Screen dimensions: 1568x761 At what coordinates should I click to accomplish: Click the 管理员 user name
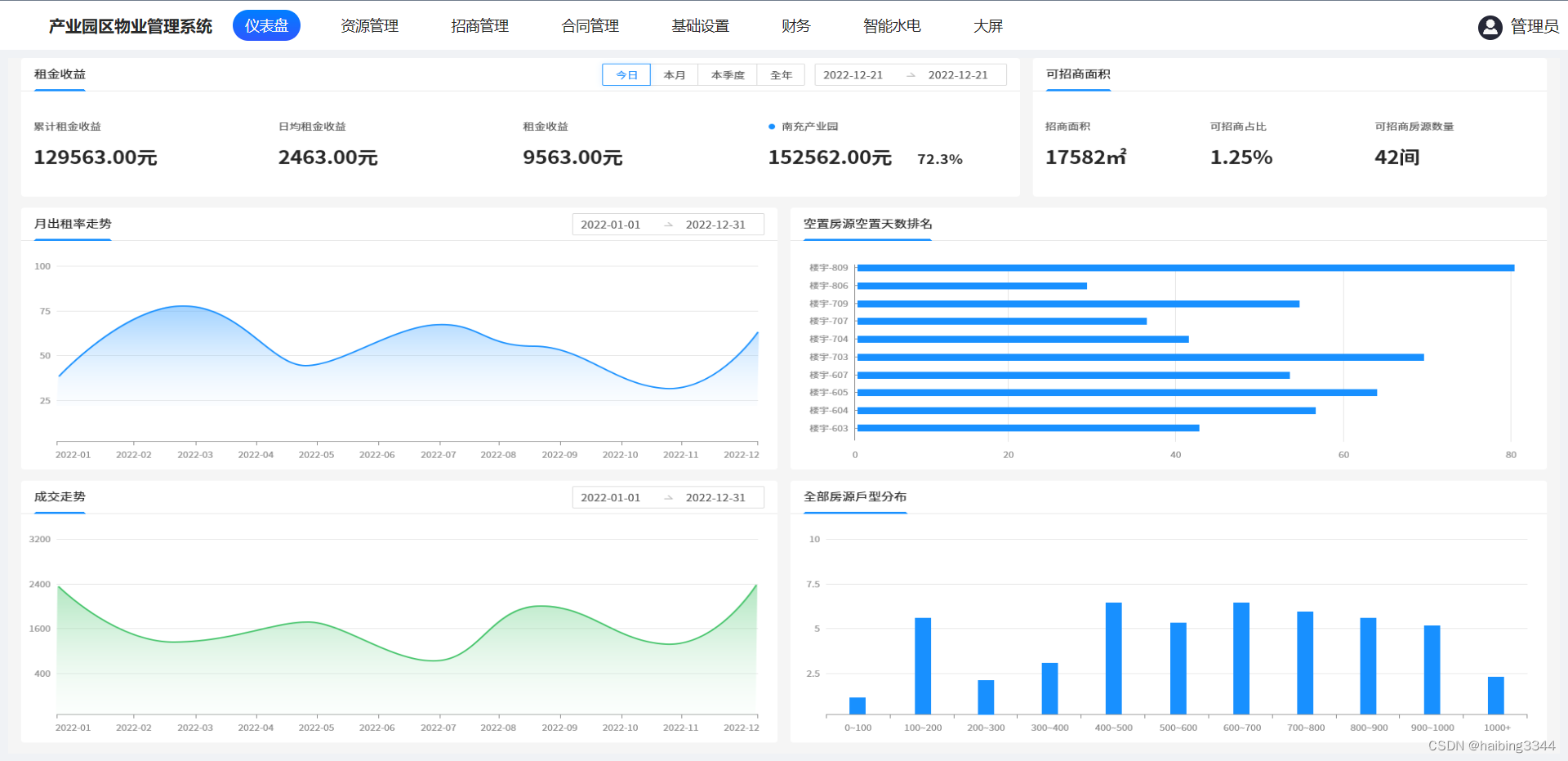click(1535, 27)
